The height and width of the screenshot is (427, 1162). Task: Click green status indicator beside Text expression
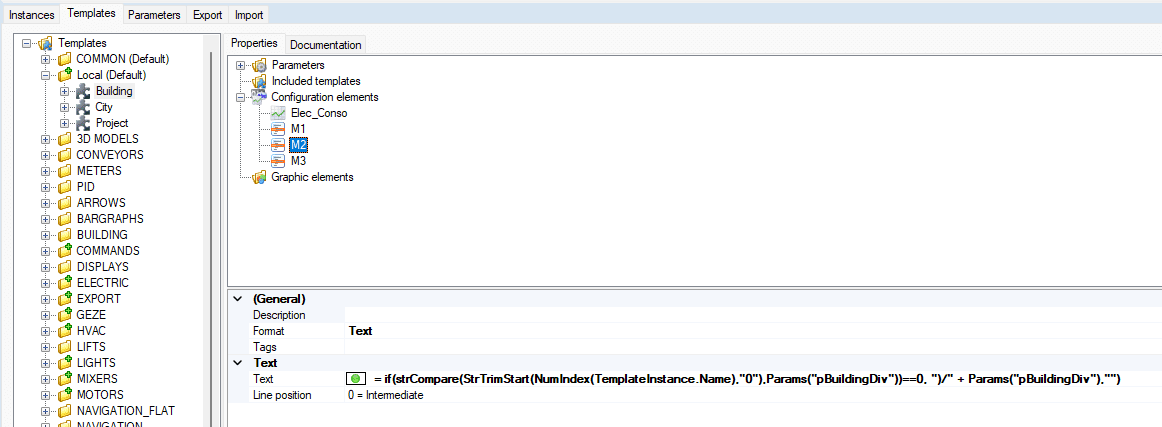[x=356, y=379]
